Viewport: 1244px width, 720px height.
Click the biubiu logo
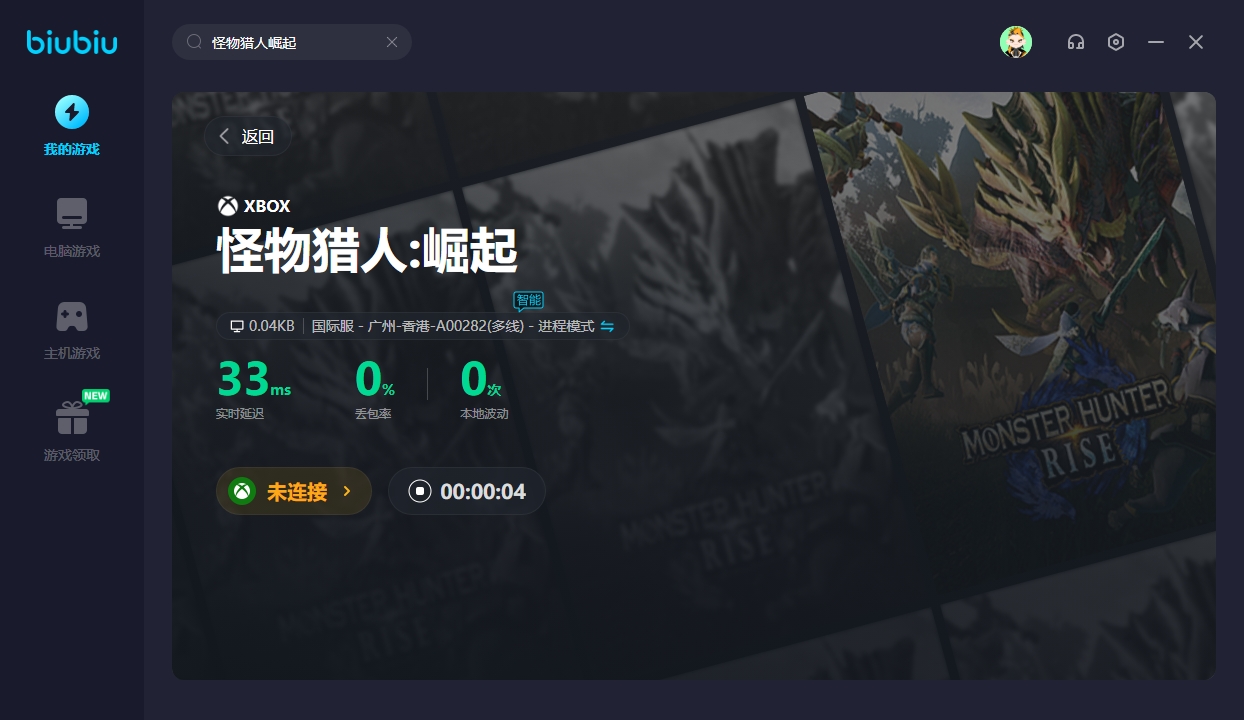[x=72, y=42]
